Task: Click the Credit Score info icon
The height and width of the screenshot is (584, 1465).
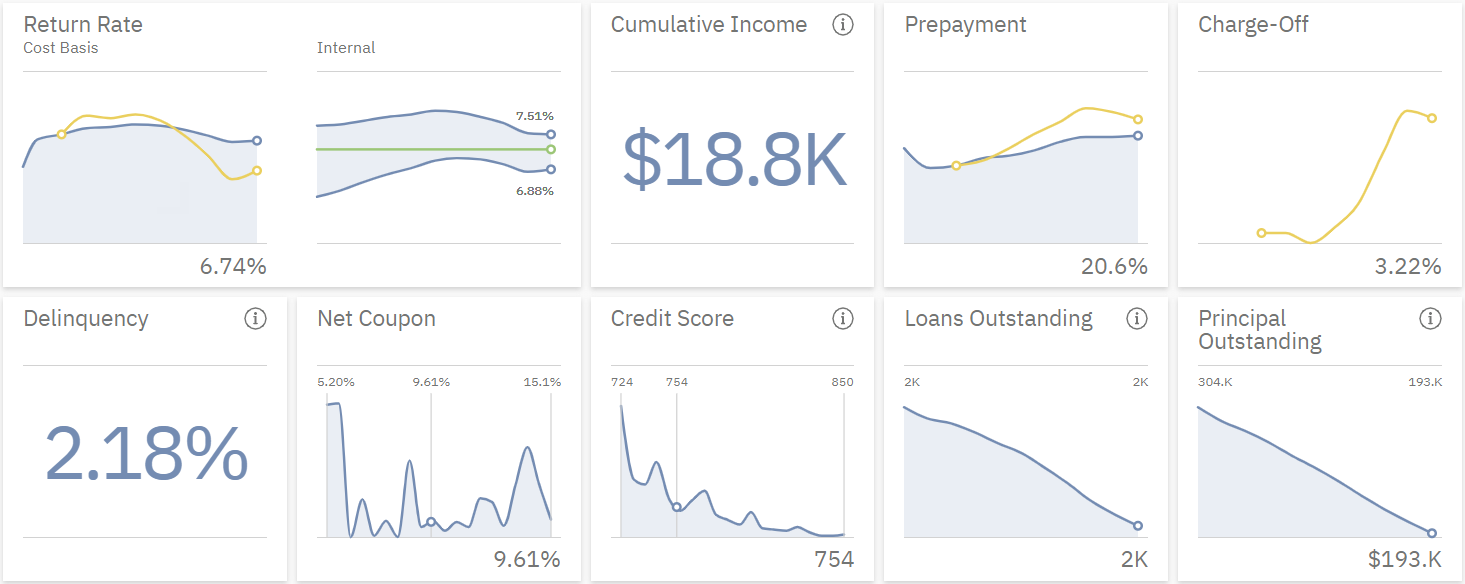Action: (843, 318)
